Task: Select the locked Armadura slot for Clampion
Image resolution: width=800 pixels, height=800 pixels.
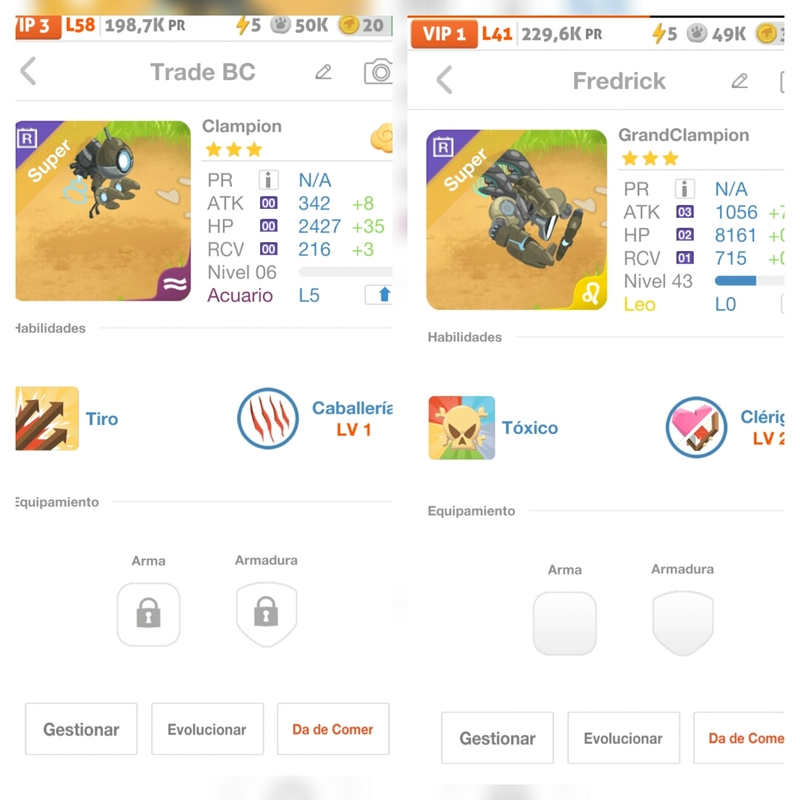Action: [266, 614]
